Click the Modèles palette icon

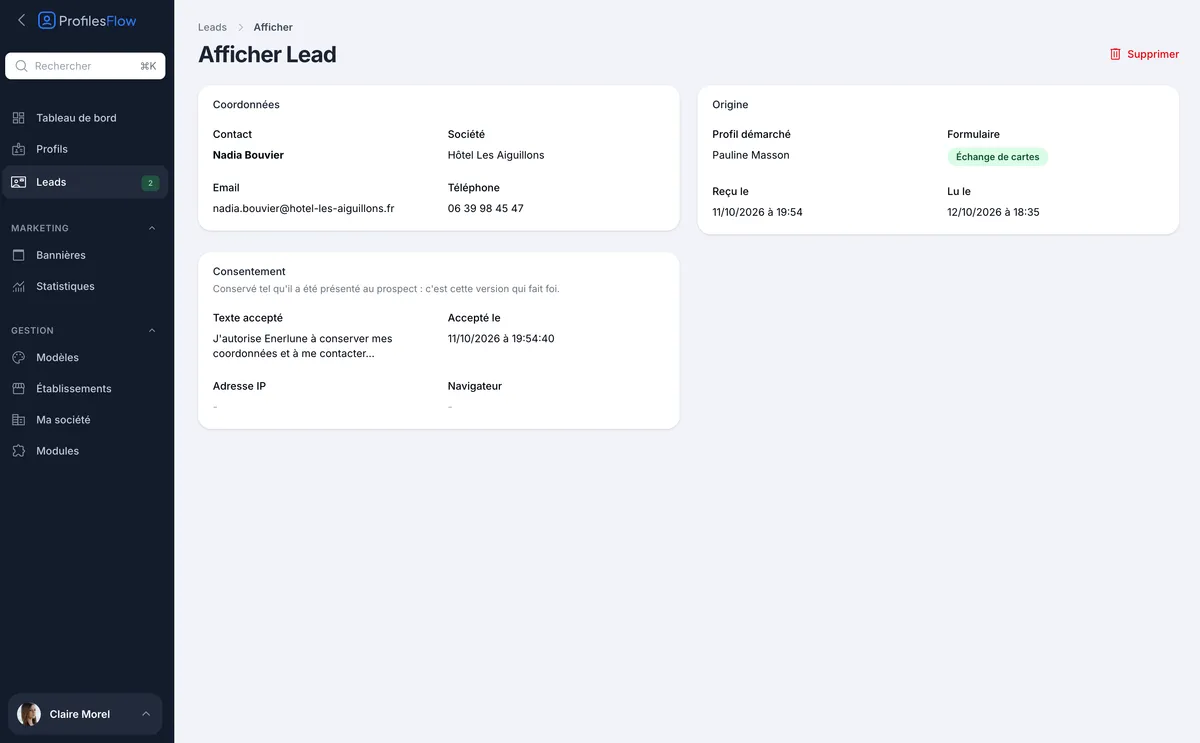tap(18, 357)
